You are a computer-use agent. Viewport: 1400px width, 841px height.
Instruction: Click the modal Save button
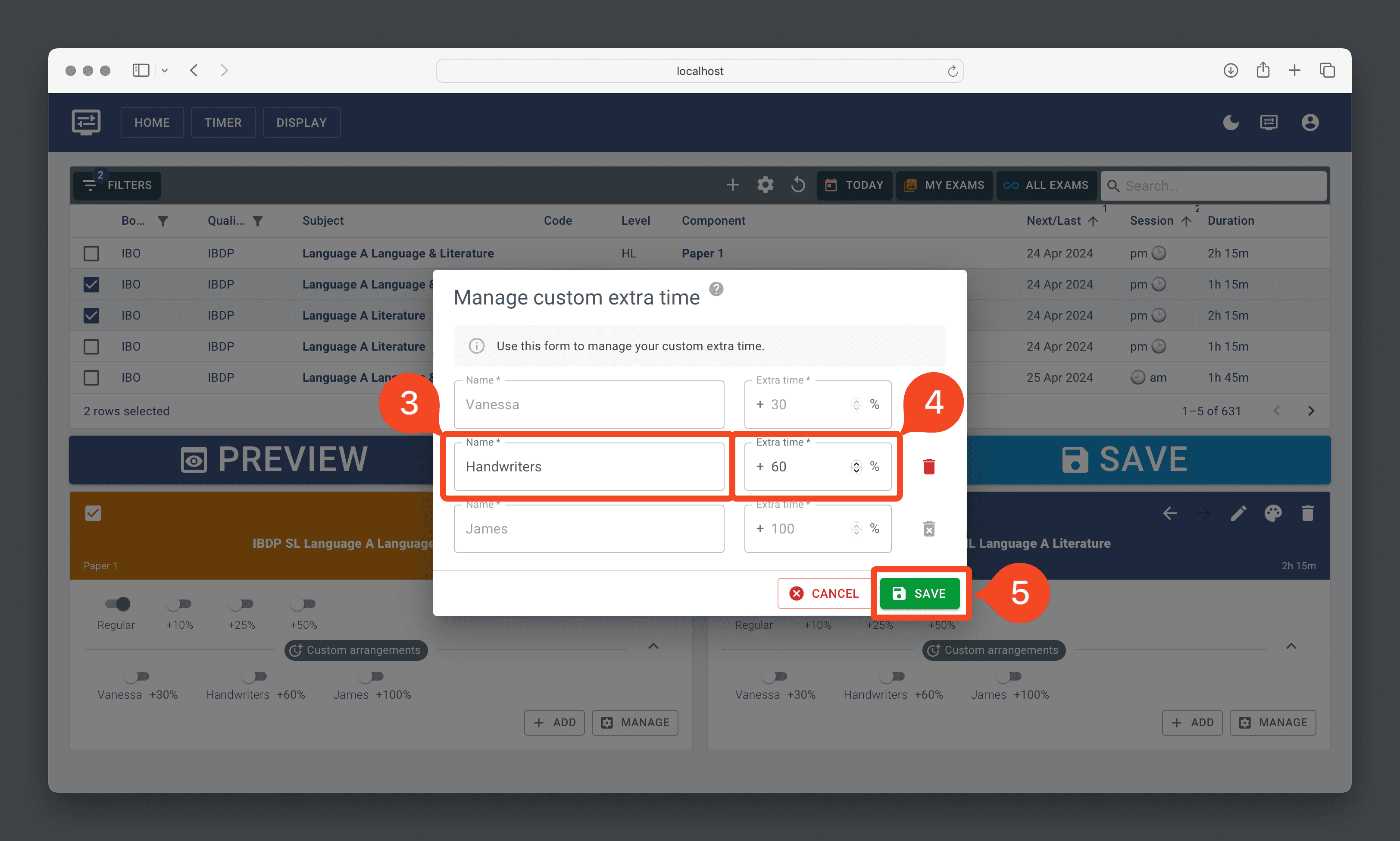[x=918, y=593]
